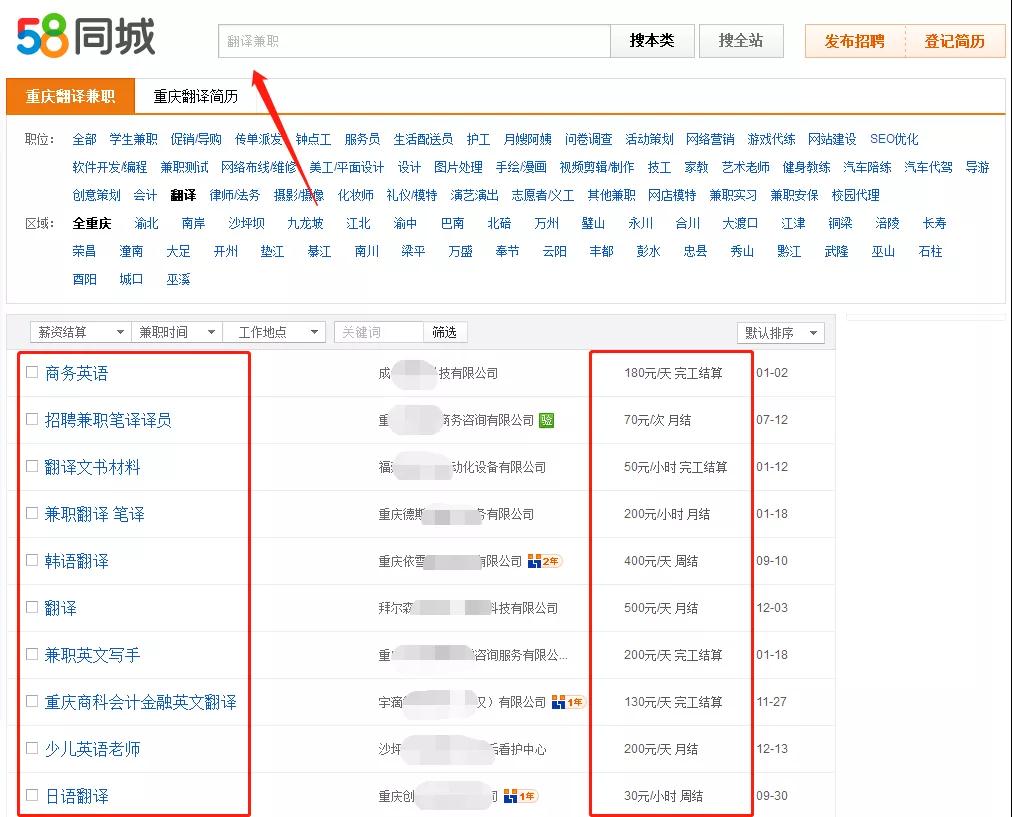
Task: Click the 发布招聘 button
Action: [854, 41]
